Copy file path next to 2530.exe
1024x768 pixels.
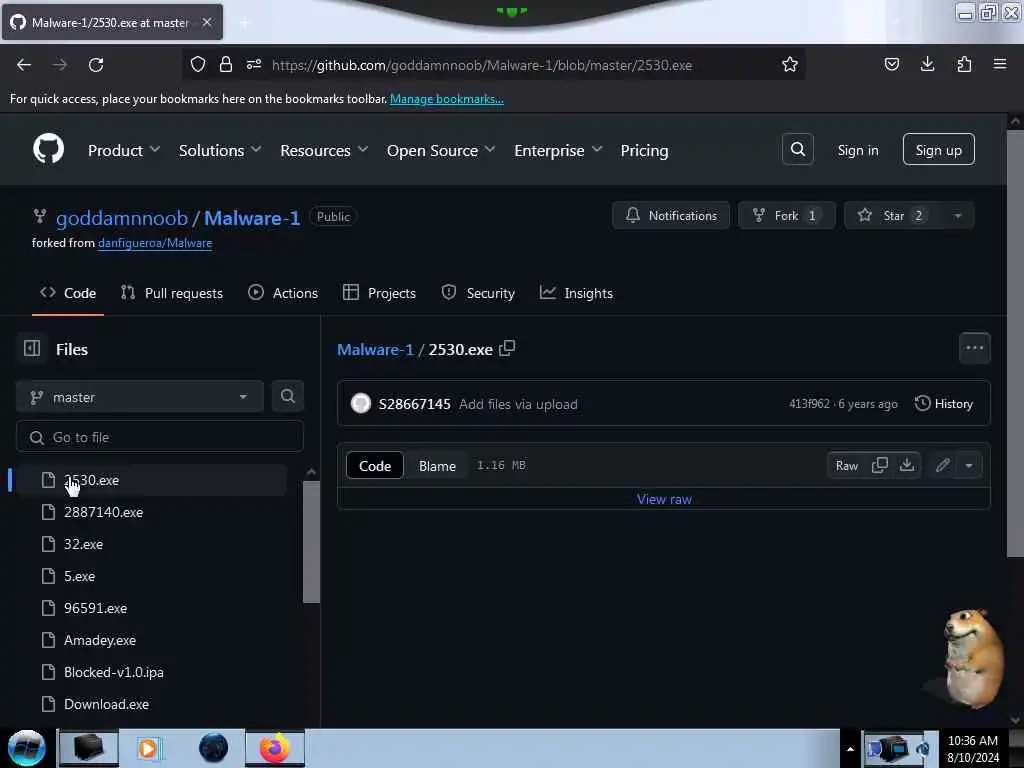(x=507, y=349)
